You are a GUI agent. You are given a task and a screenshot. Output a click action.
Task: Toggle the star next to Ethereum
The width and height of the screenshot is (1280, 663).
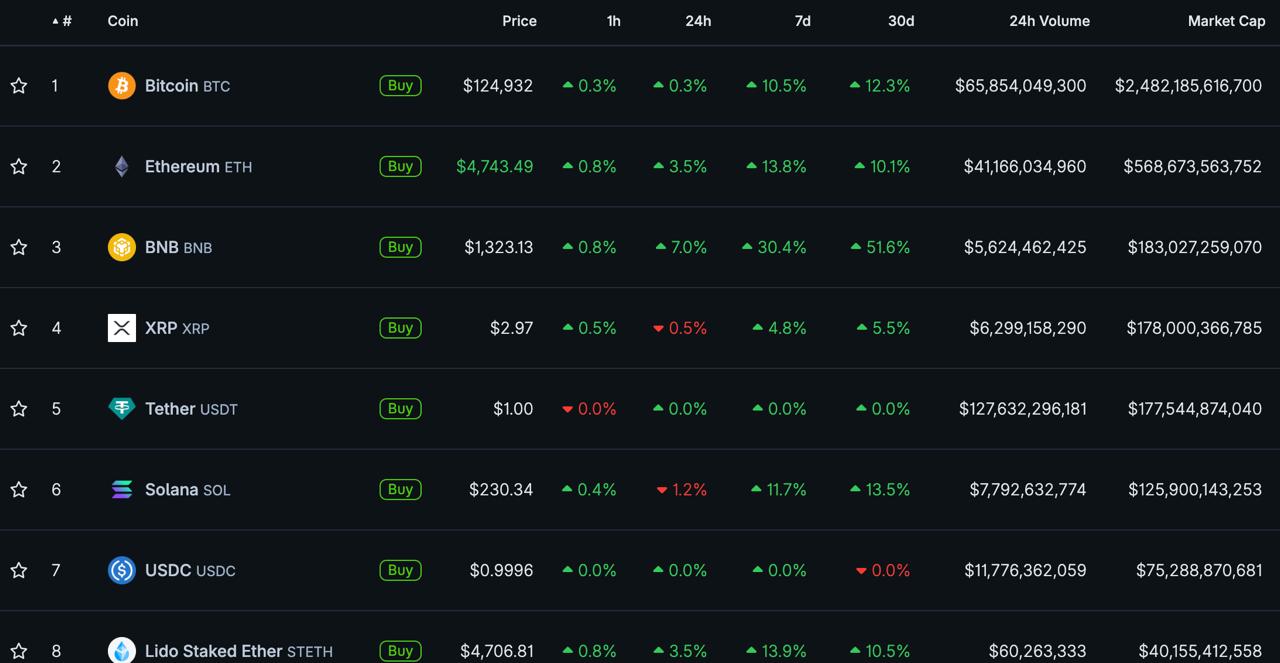19,167
